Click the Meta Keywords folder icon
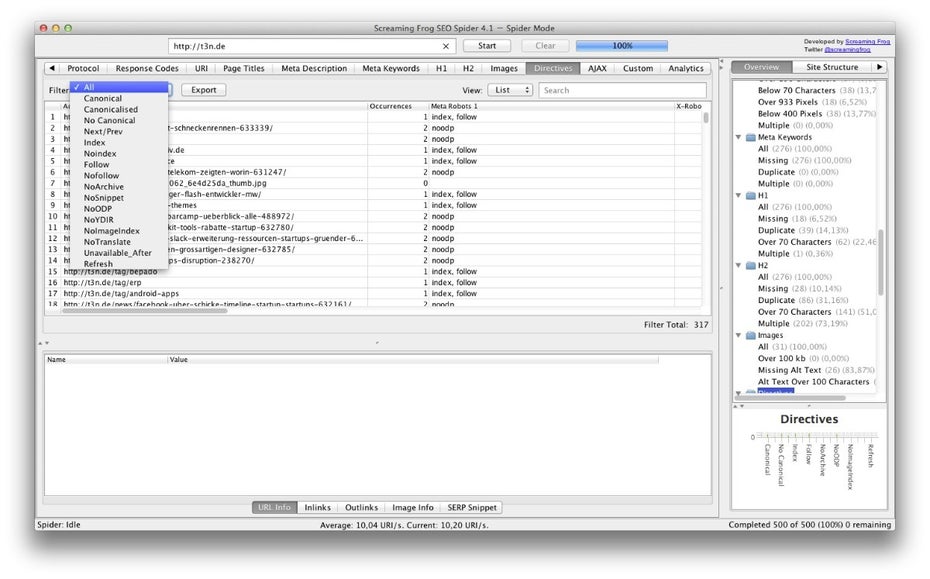The width and height of the screenshot is (930, 579). [x=750, y=137]
